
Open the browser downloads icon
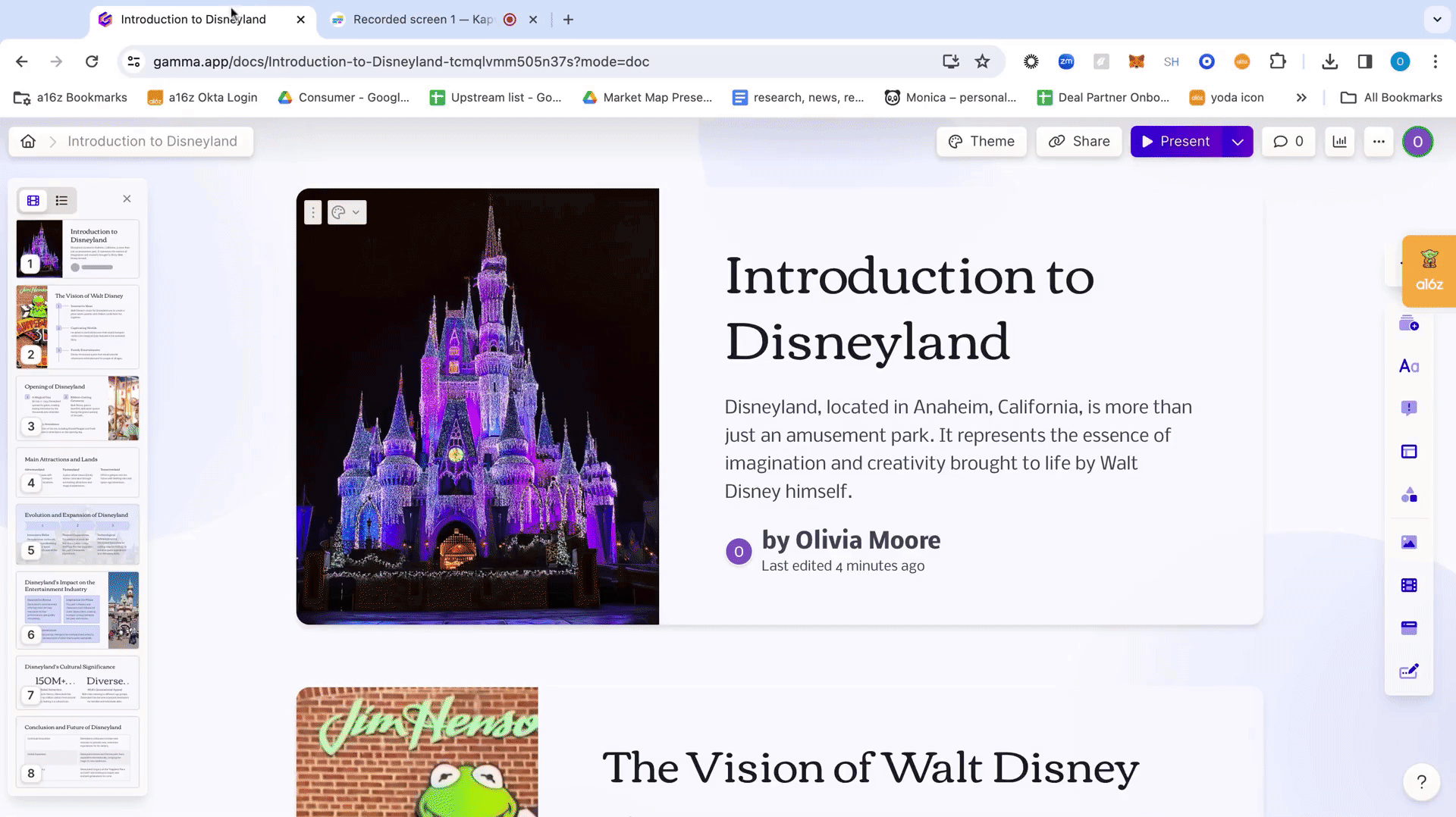[x=1329, y=61]
